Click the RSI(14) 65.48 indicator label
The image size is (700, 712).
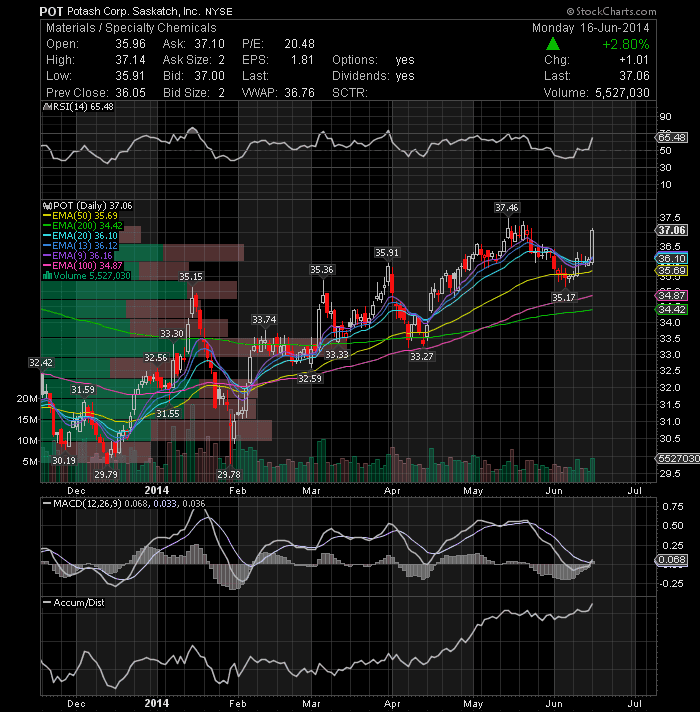pos(83,107)
